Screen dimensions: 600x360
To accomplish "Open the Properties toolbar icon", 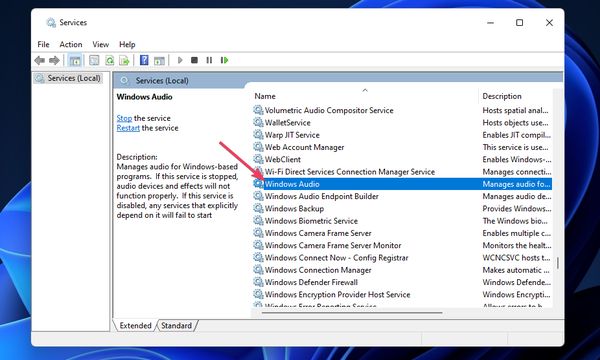I will pyautogui.click(x=94, y=60).
